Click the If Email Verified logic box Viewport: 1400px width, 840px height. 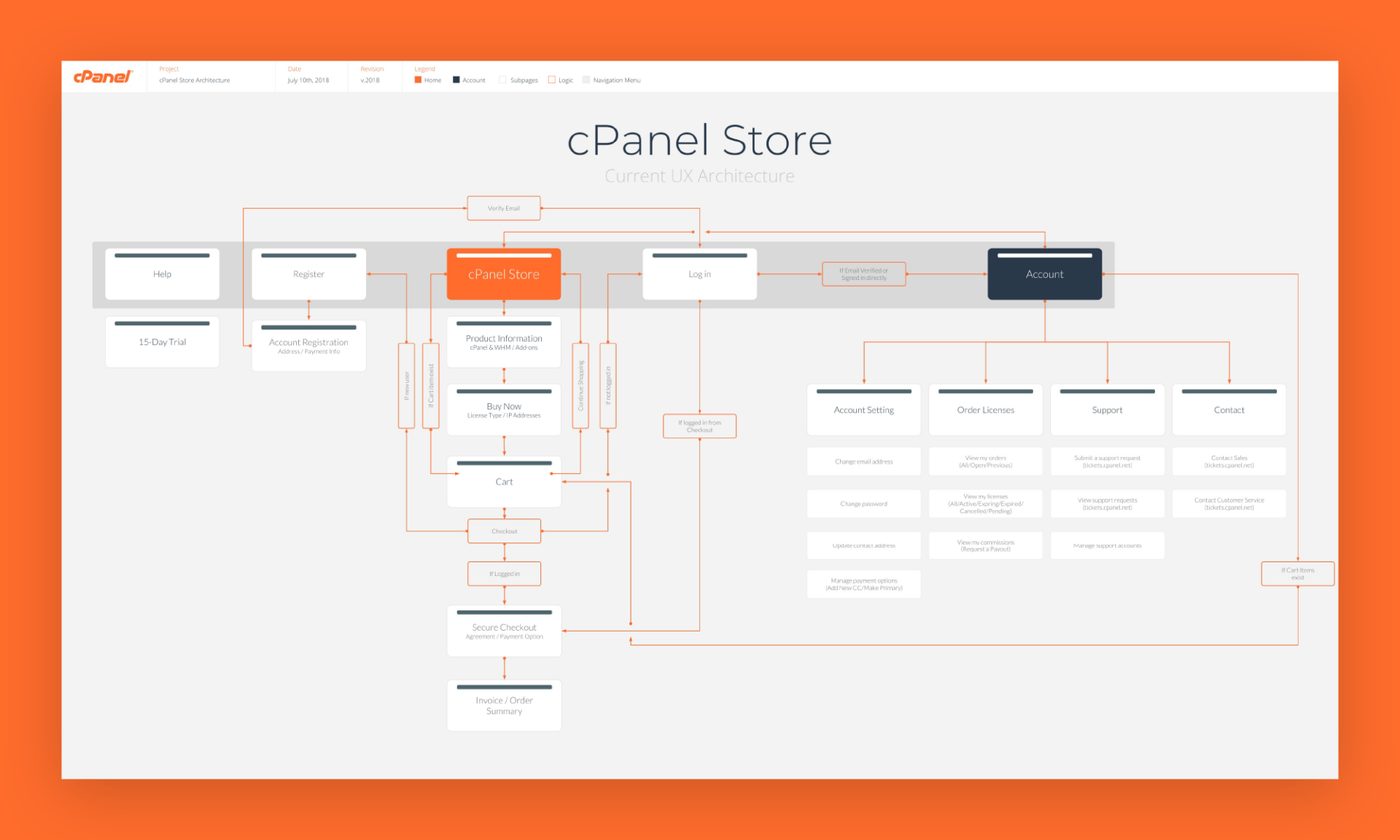pos(864,274)
